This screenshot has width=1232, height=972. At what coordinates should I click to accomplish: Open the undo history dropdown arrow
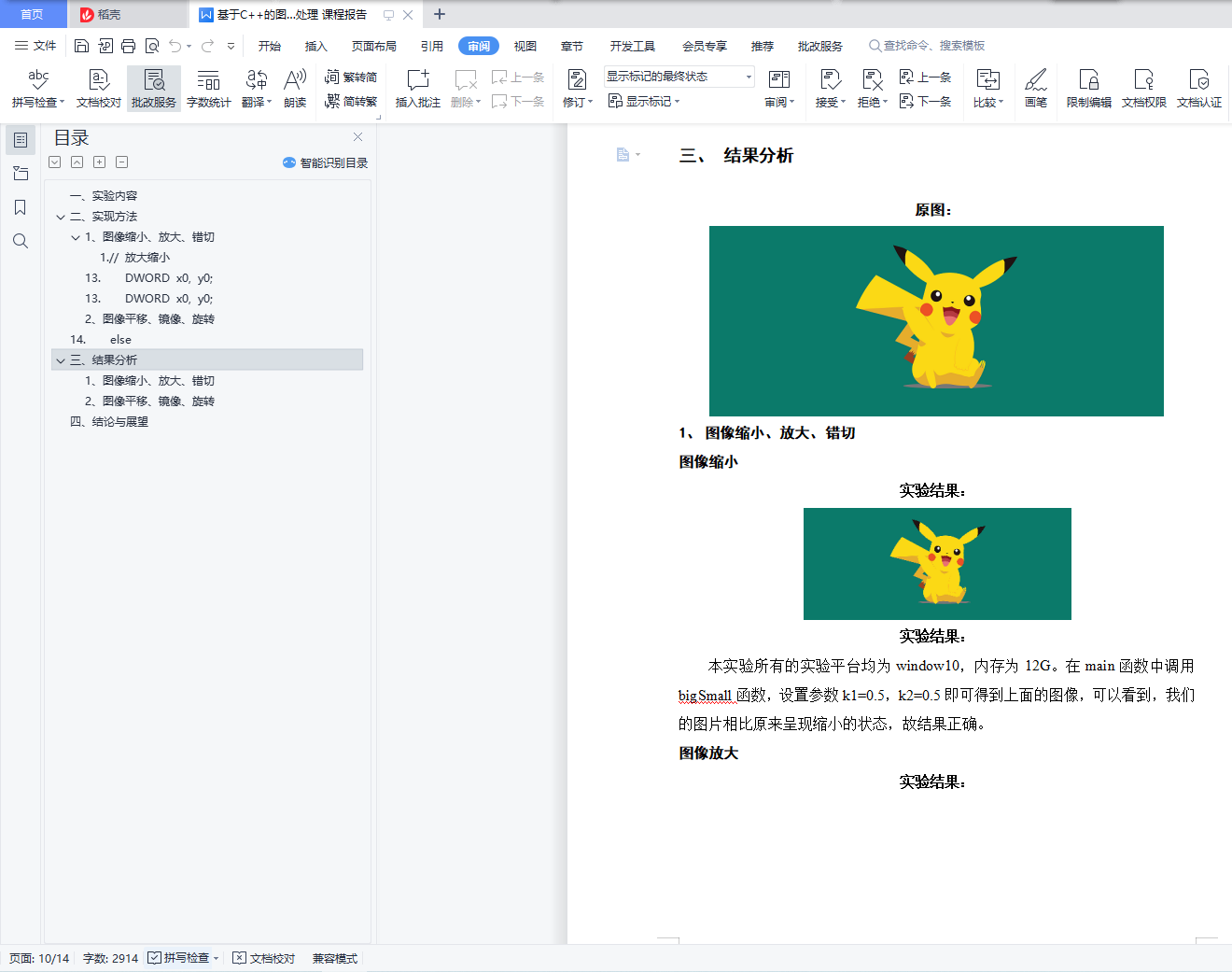(x=189, y=46)
